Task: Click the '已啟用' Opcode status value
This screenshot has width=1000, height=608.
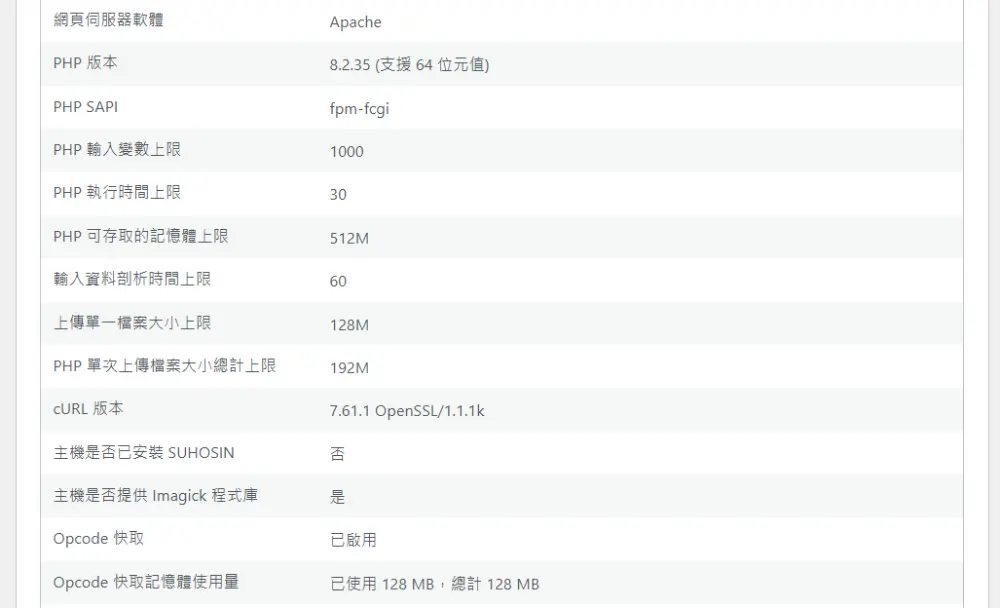Action: coord(353,540)
